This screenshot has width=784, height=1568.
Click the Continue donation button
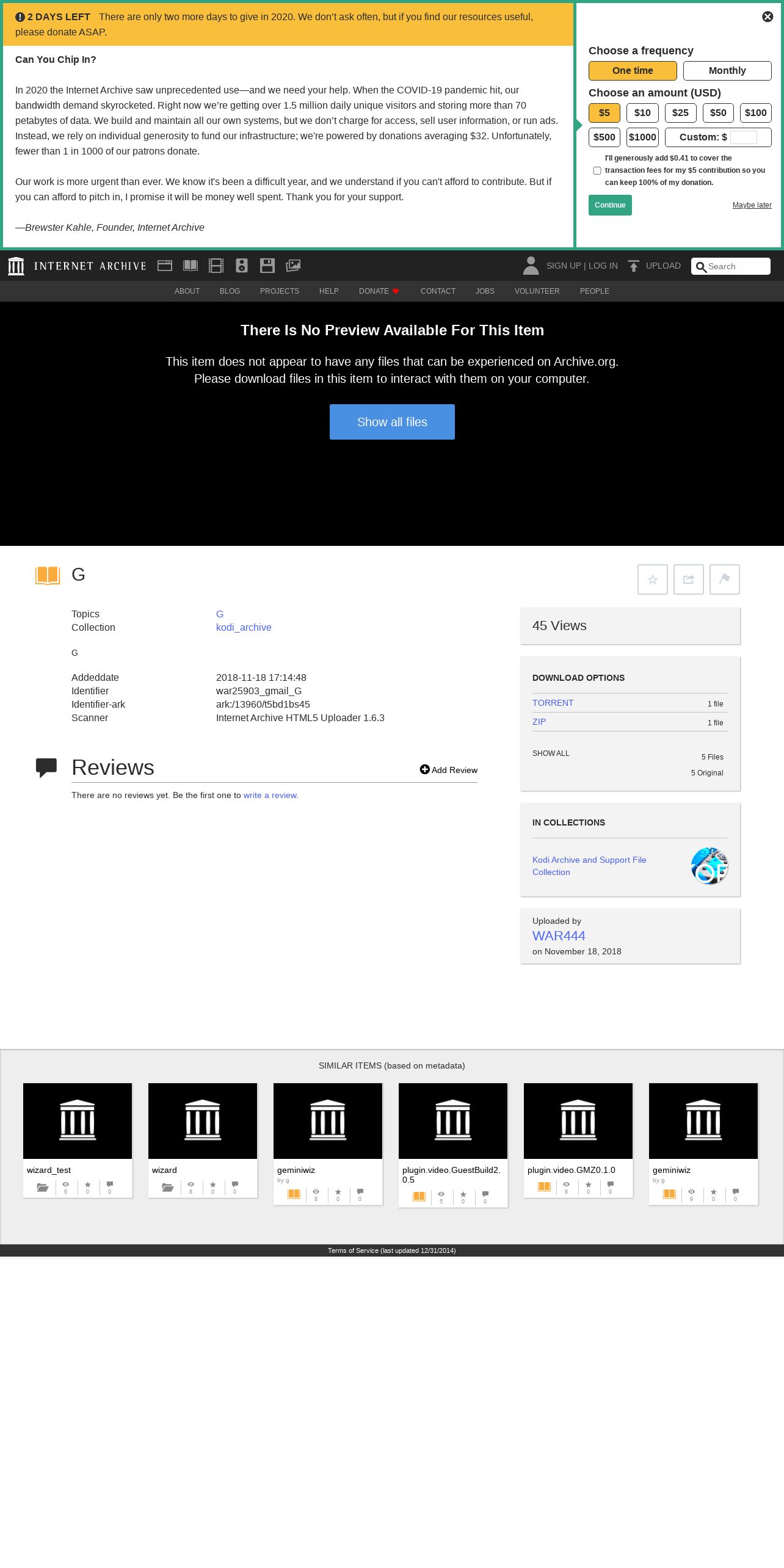click(610, 205)
